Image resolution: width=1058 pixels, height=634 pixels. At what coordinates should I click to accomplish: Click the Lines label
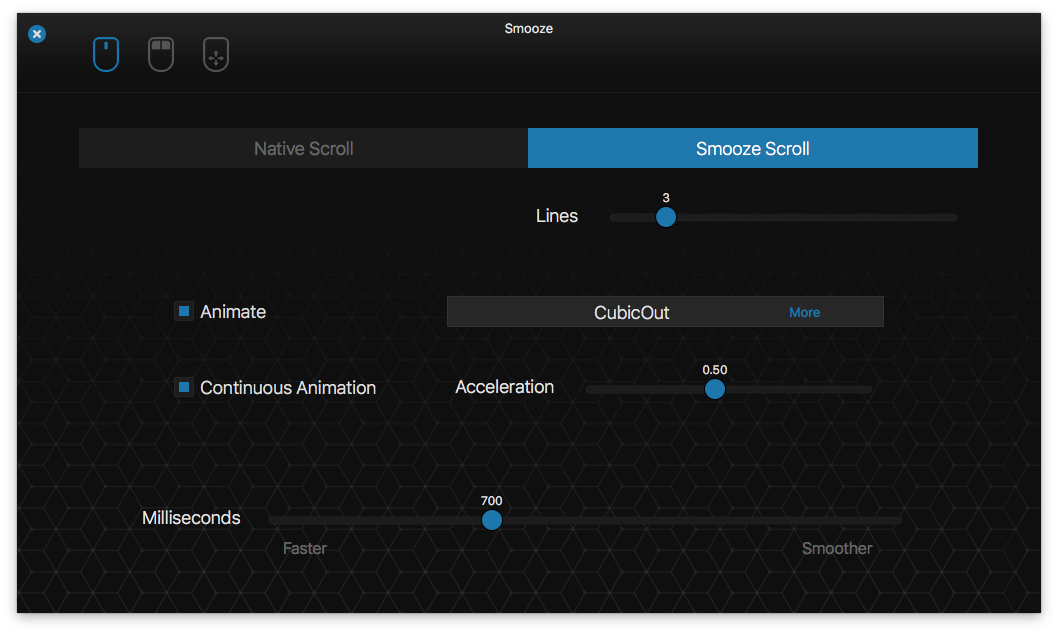557,216
